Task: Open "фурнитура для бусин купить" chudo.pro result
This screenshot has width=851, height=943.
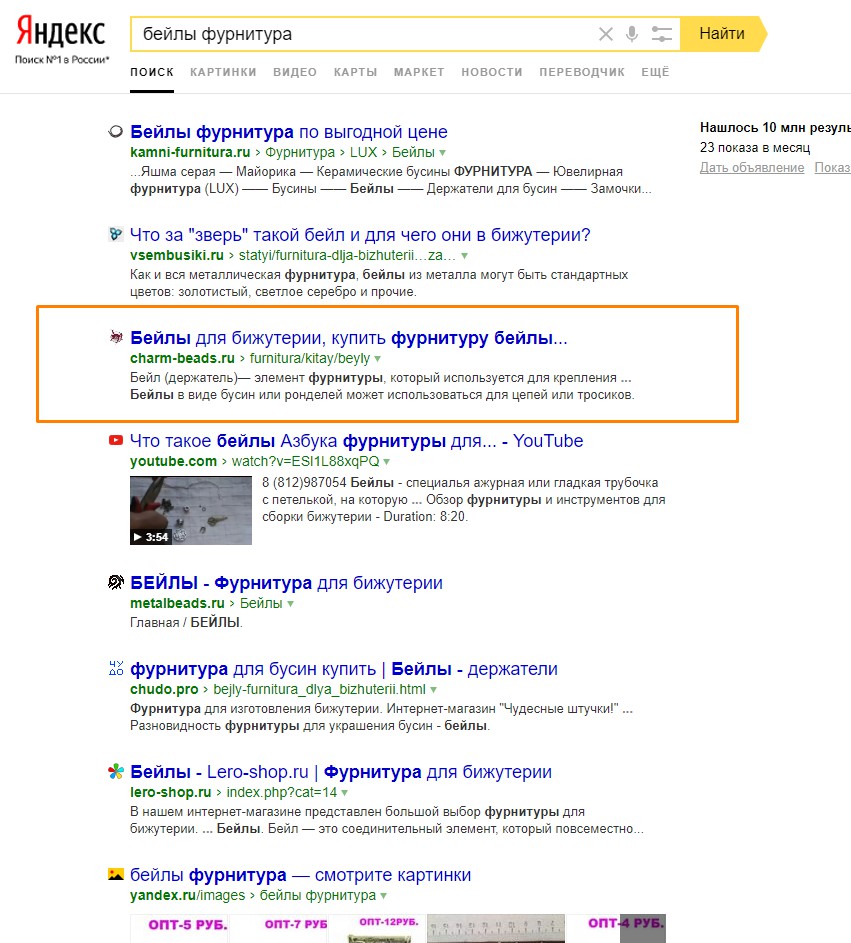Action: (344, 669)
